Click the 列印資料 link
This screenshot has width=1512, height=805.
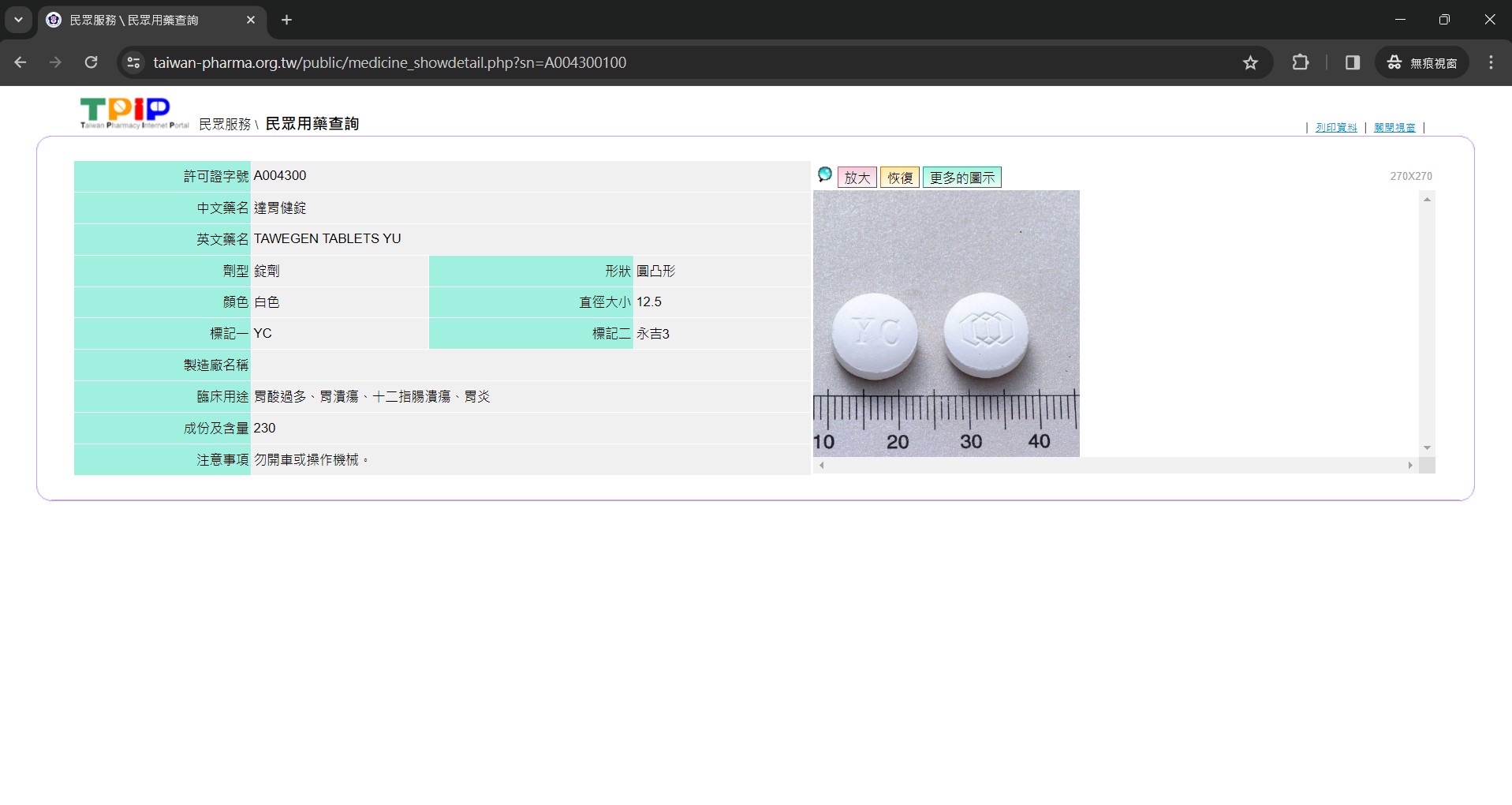point(1336,127)
